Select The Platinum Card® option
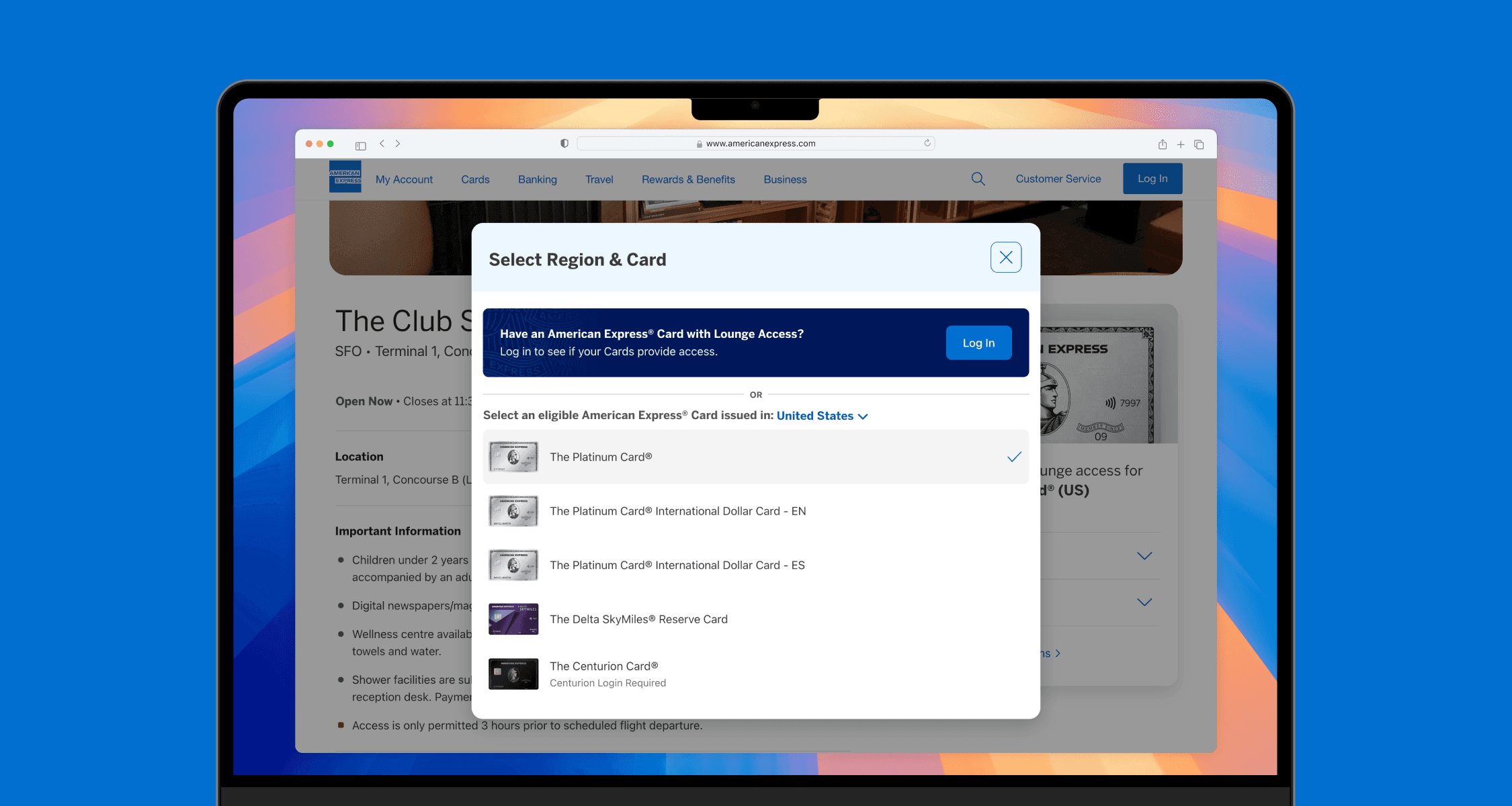The image size is (1512, 806). click(756, 457)
